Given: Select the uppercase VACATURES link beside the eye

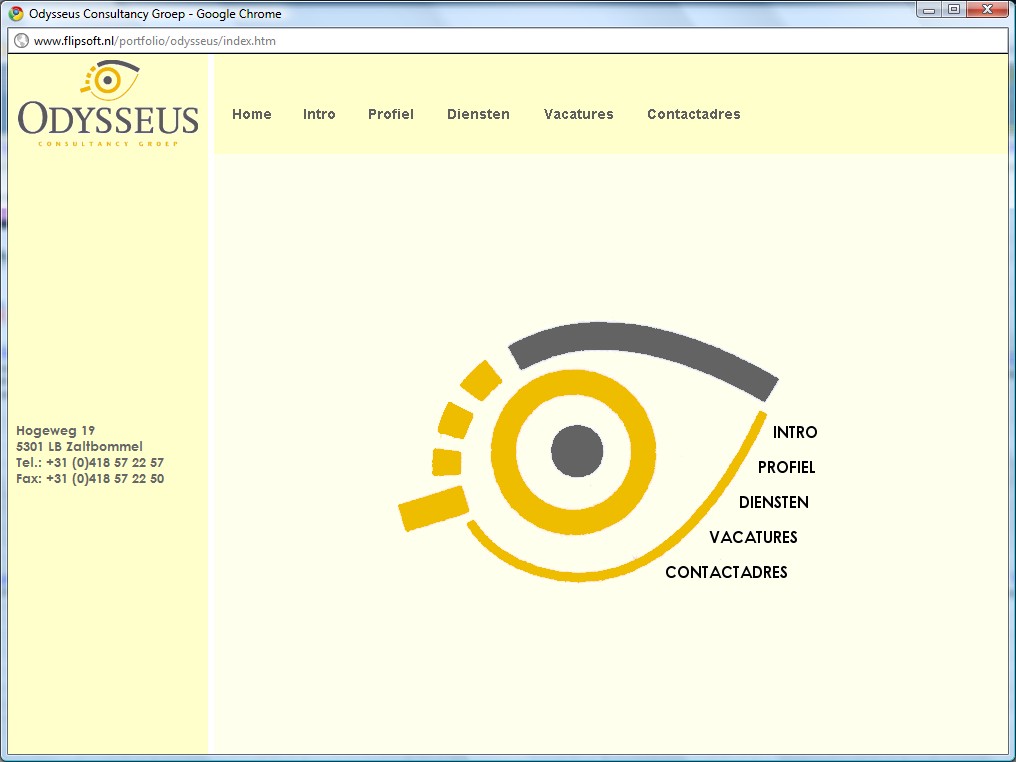Looking at the screenshot, I should pyautogui.click(x=753, y=538).
